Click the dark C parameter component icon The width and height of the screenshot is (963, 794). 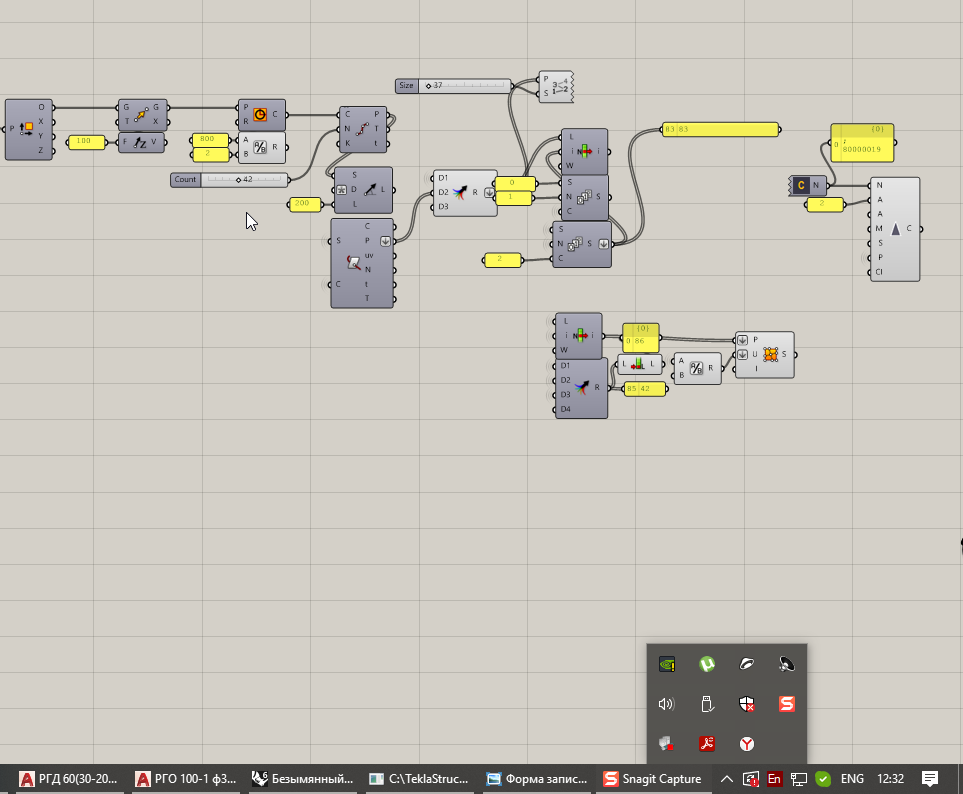pyautogui.click(x=801, y=185)
